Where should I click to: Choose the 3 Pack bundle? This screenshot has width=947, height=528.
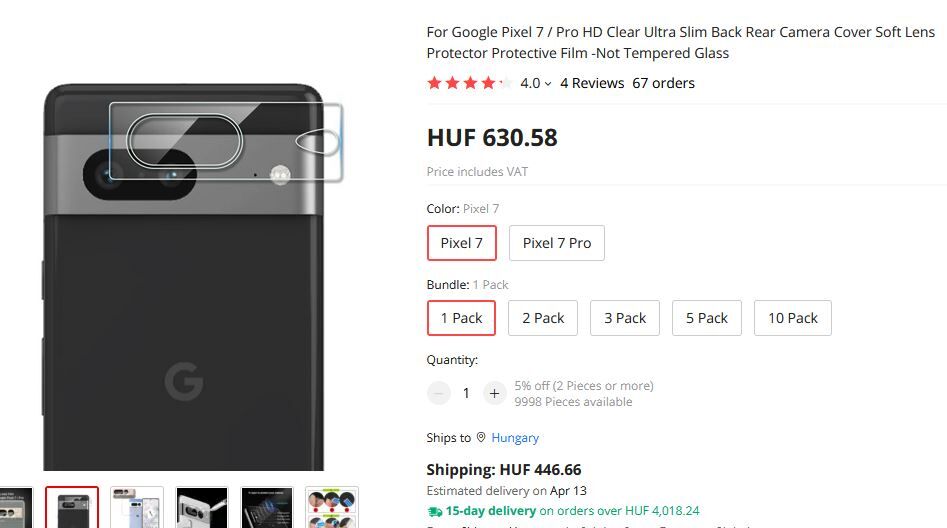pyautogui.click(x=625, y=318)
